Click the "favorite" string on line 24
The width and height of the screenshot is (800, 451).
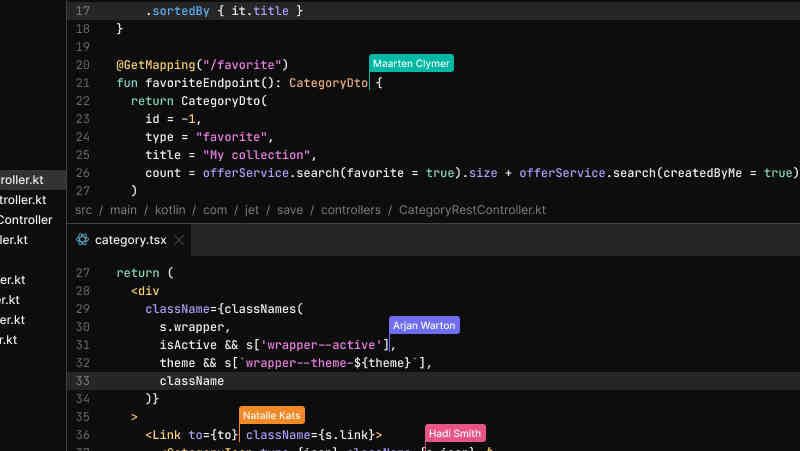232,137
